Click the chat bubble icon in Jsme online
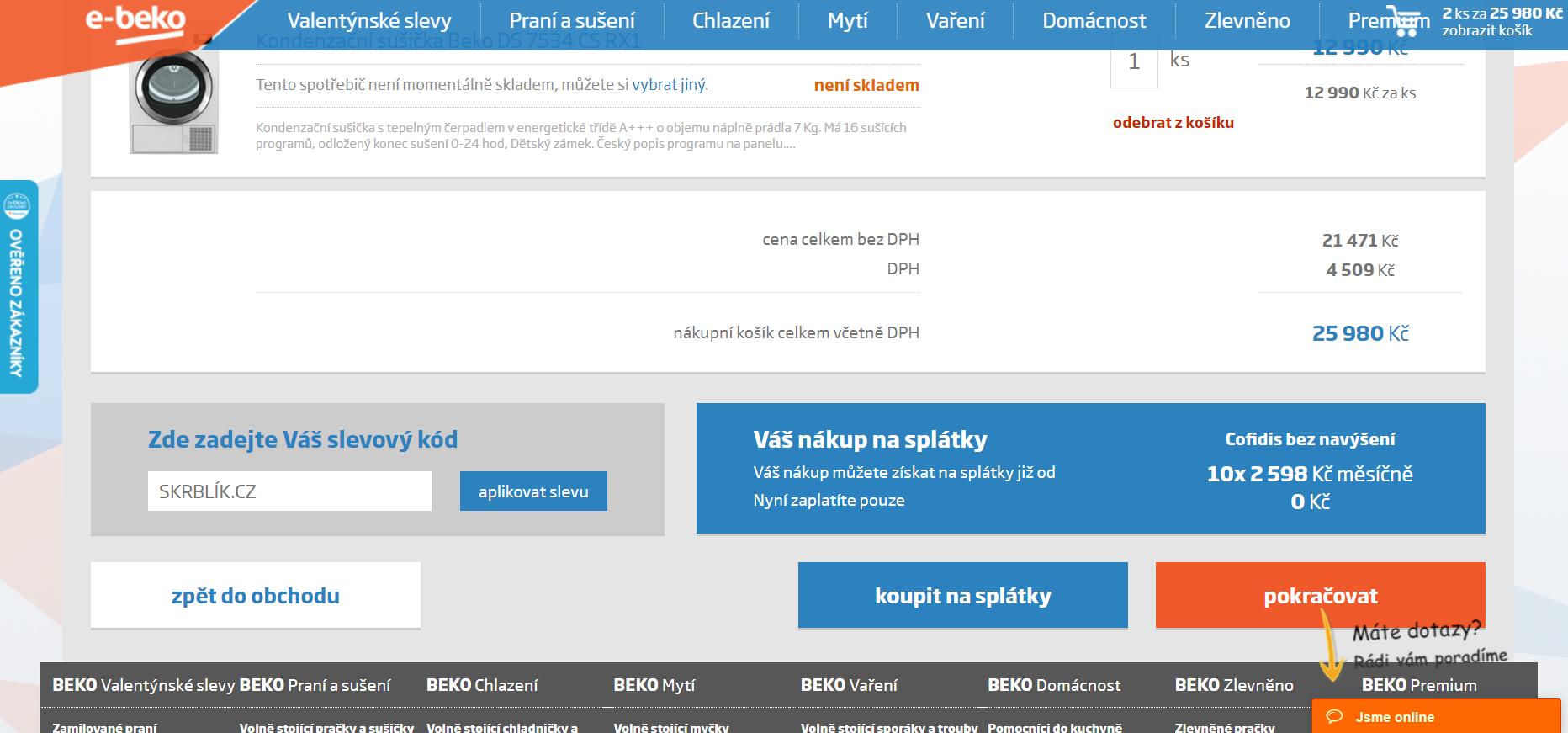This screenshot has width=1568, height=733. point(1334,717)
